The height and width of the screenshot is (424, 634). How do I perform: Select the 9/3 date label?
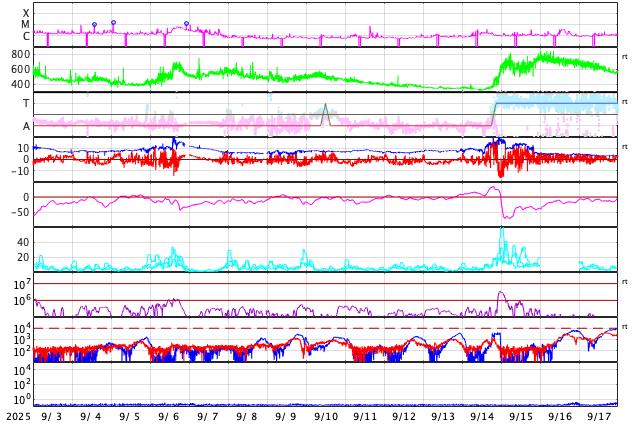click(52, 416)
